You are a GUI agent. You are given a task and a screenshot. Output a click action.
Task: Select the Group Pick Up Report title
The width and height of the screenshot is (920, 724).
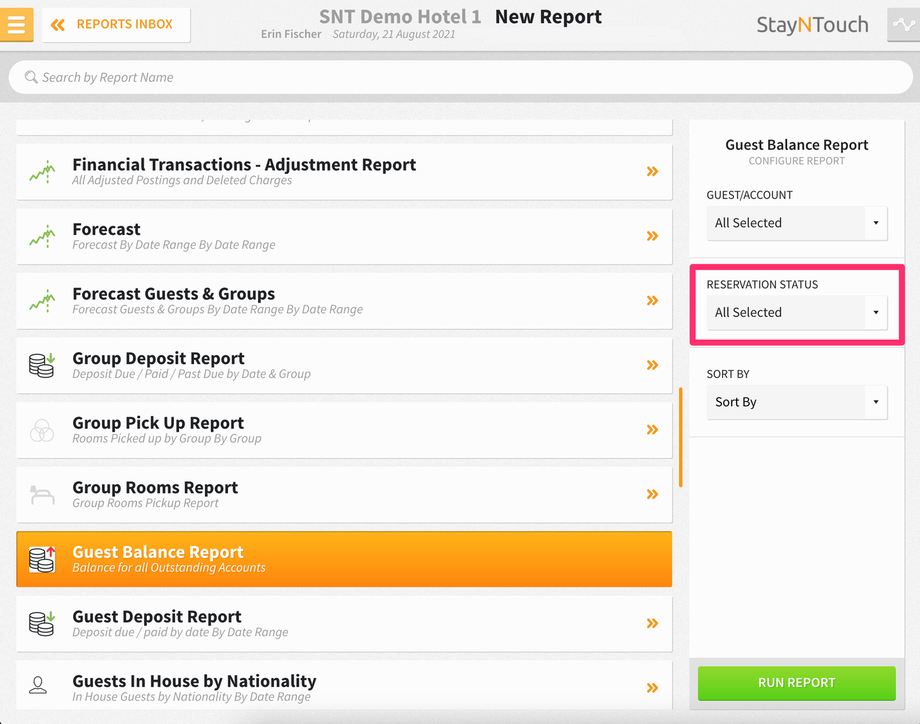pos(158,422)
